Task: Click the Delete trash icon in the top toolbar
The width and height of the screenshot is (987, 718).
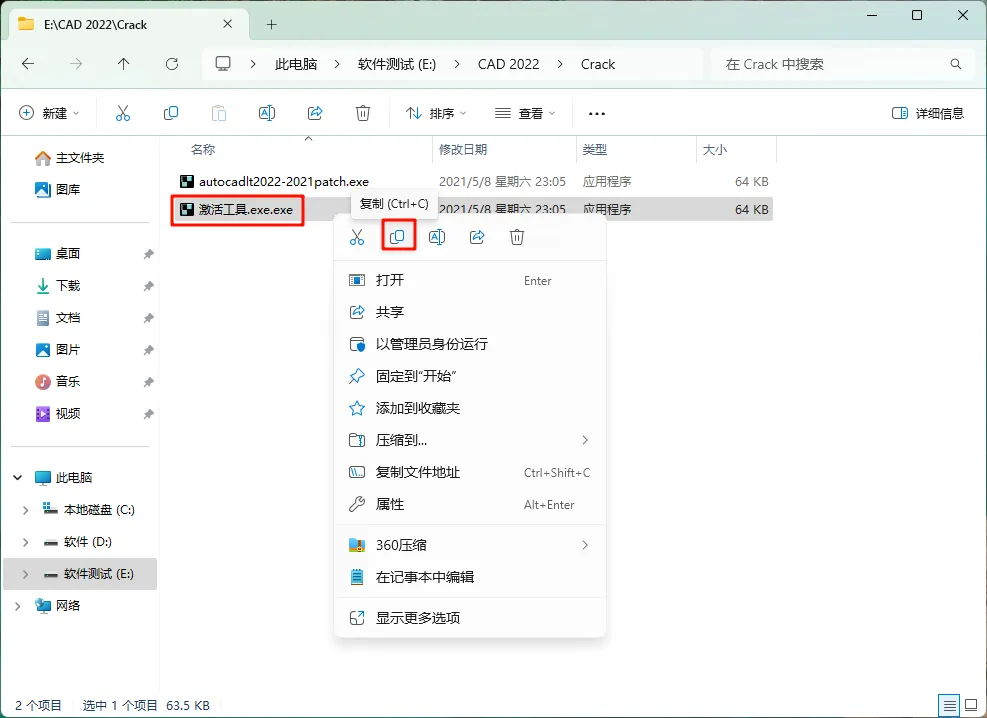Action: coord(363,113)
